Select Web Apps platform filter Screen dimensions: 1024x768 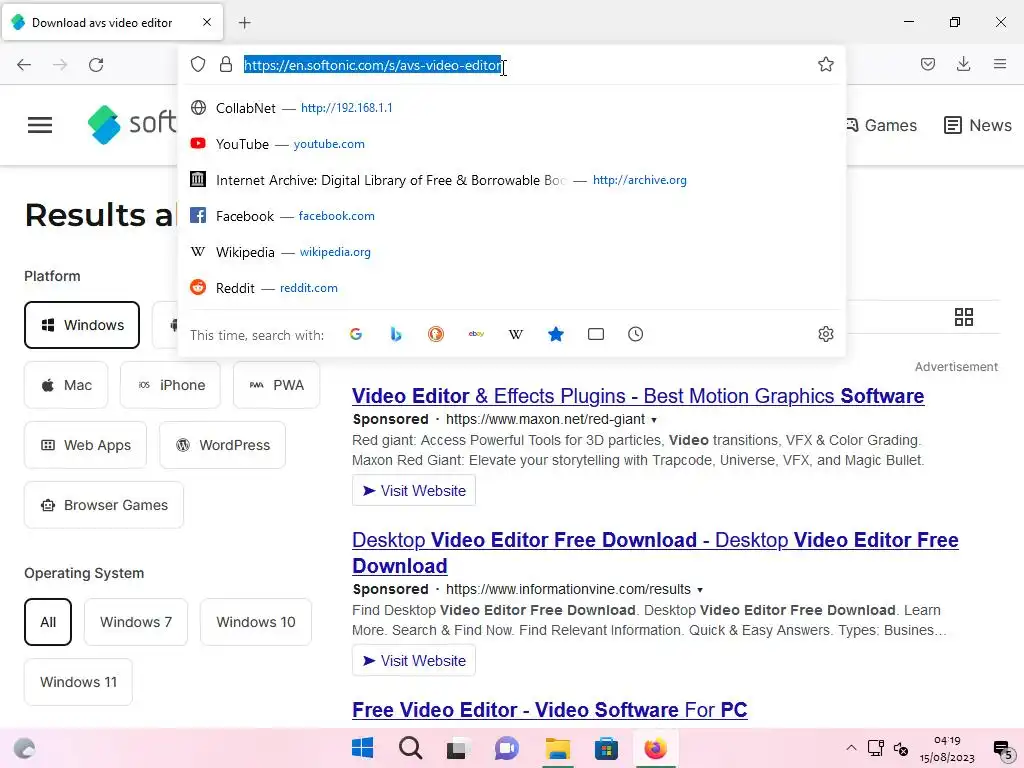(86, 445)
